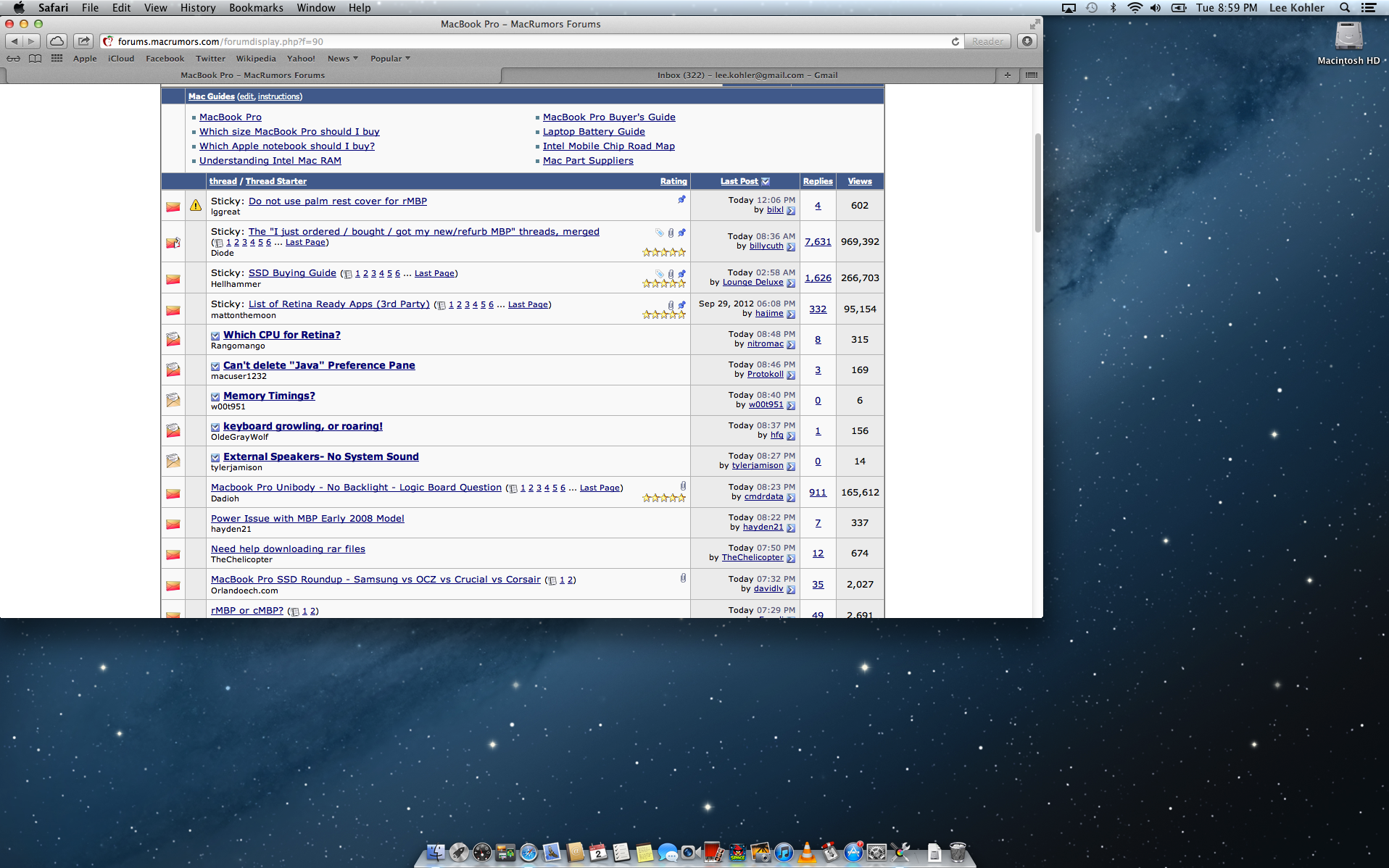
Task: Click the Wi-Fi status icon
Action: pyautogui.click(x=1135, y=8)
